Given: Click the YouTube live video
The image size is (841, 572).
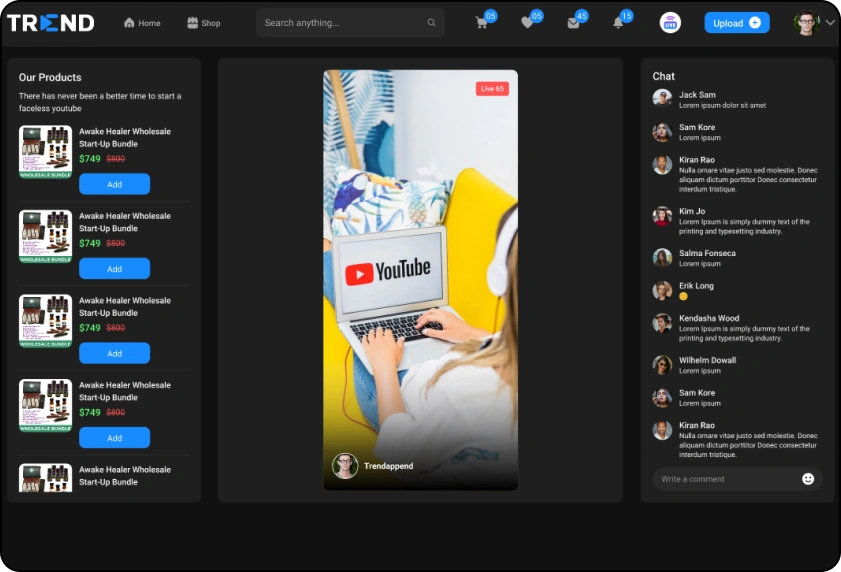Looking at the screenshot, I should click(420, 280).
